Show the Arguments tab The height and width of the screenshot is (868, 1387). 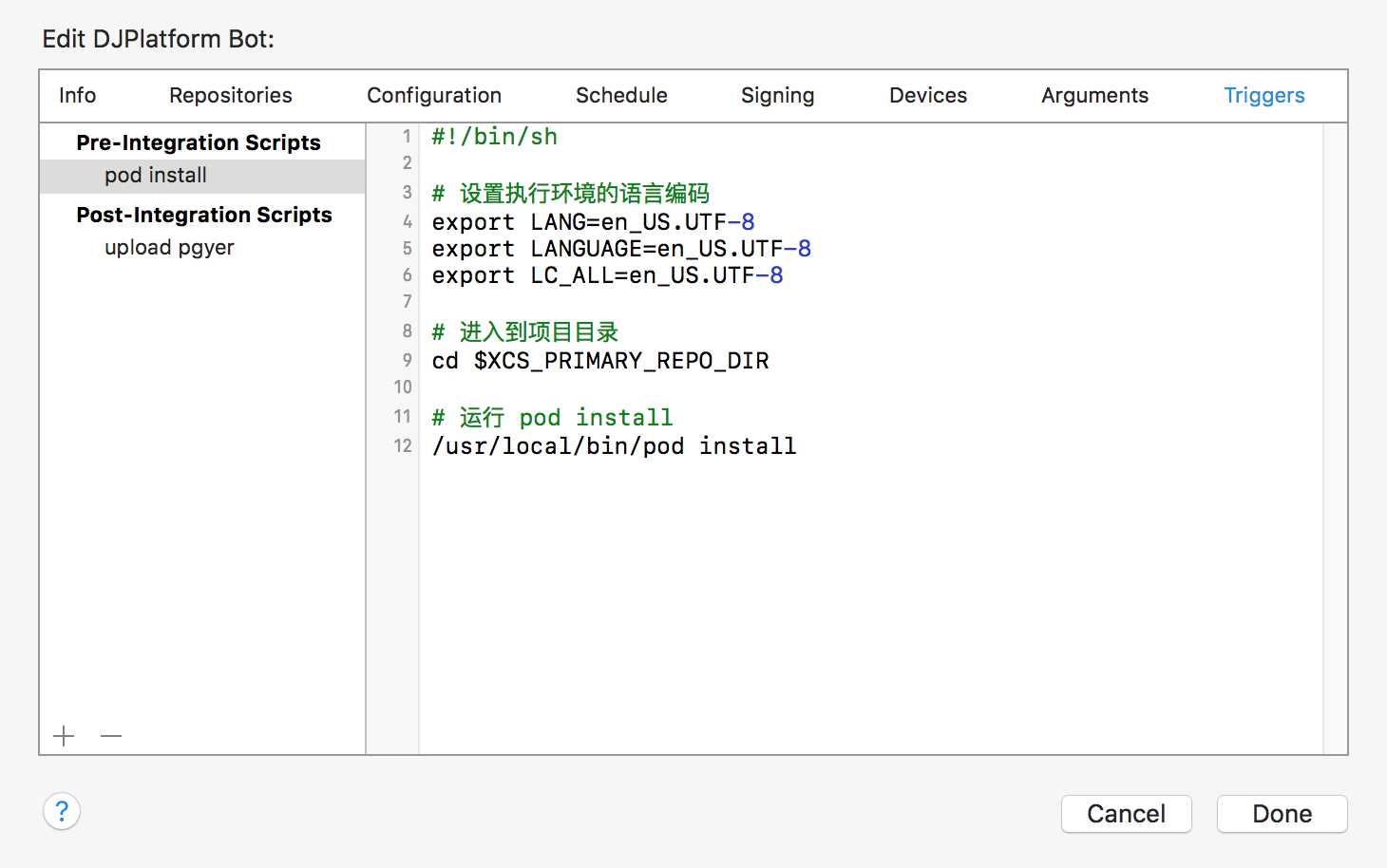[1094, 95]
